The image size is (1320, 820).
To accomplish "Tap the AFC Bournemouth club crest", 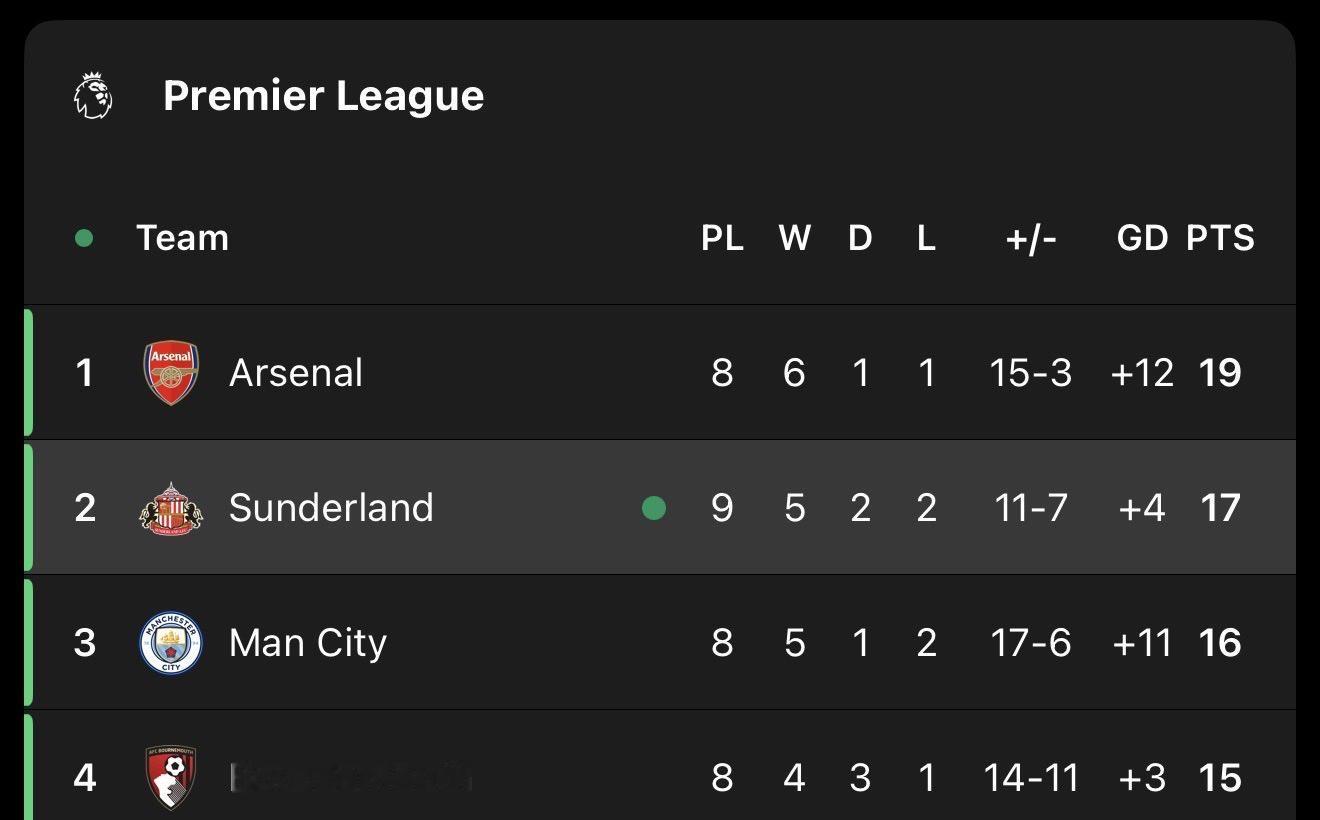I will pos(171,777).
